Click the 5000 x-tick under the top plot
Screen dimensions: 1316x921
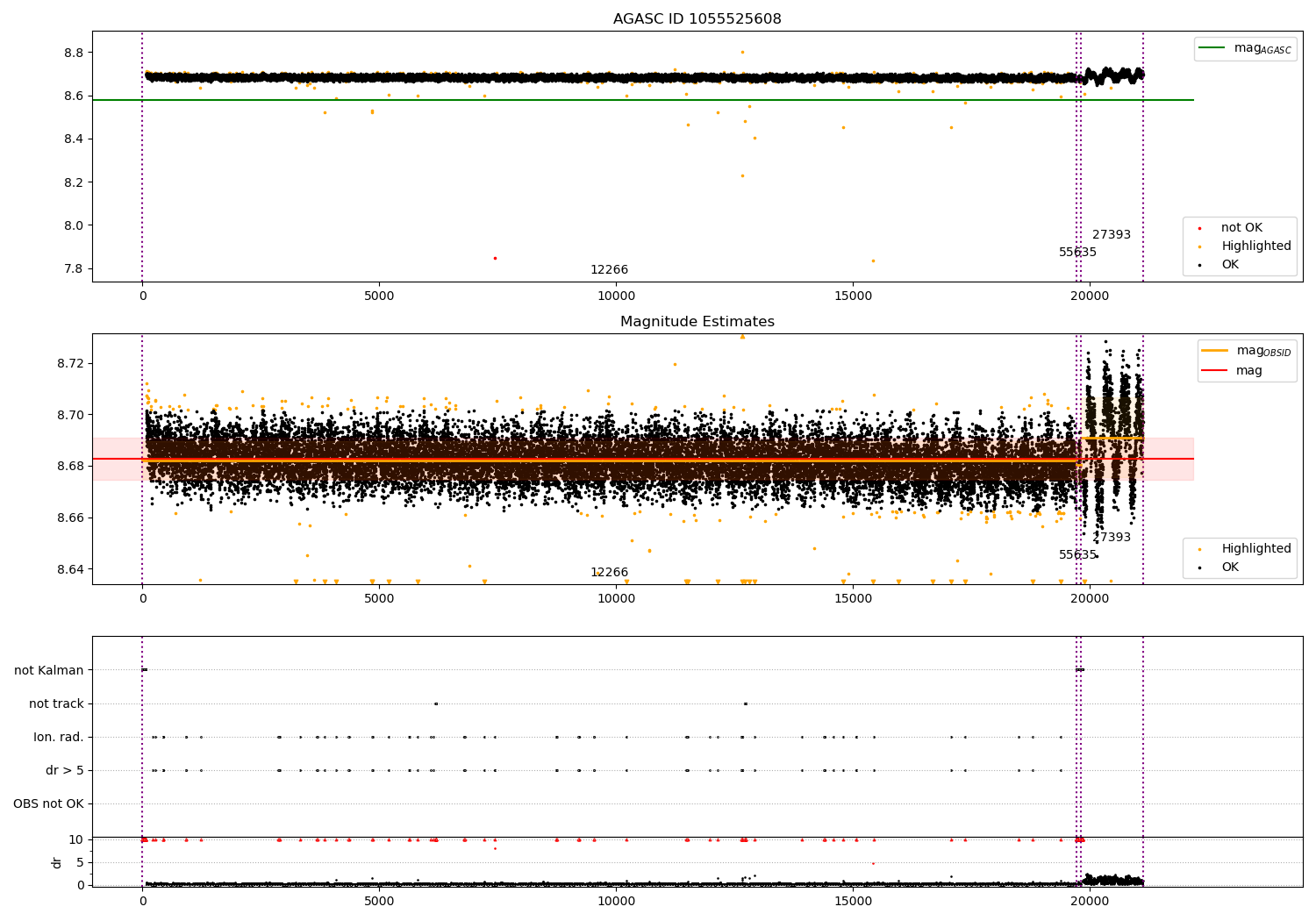[379, 296]
